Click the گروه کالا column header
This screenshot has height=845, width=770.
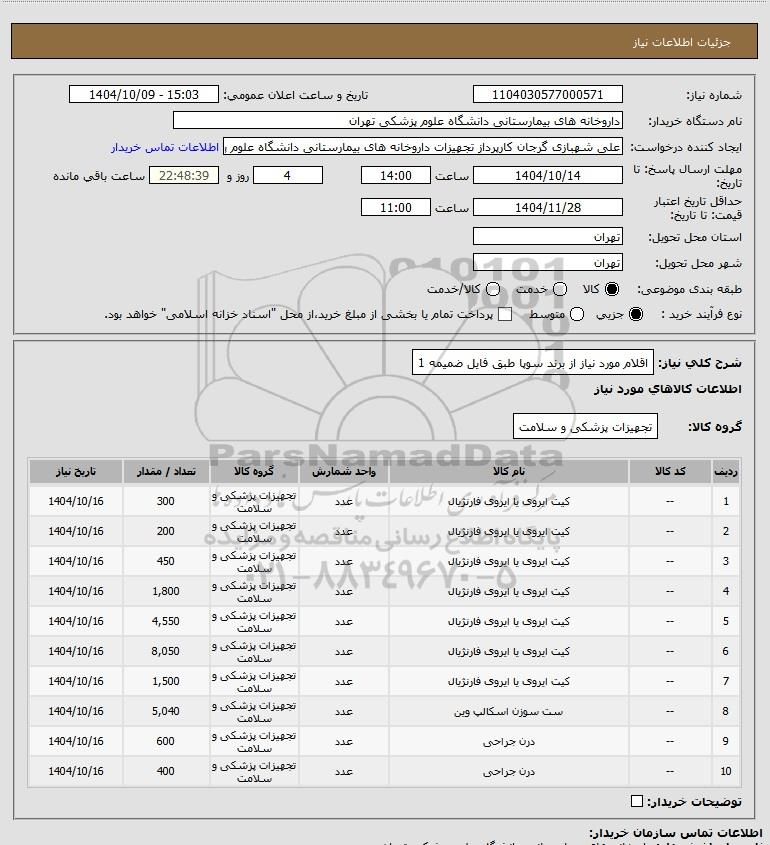(254, 472)
